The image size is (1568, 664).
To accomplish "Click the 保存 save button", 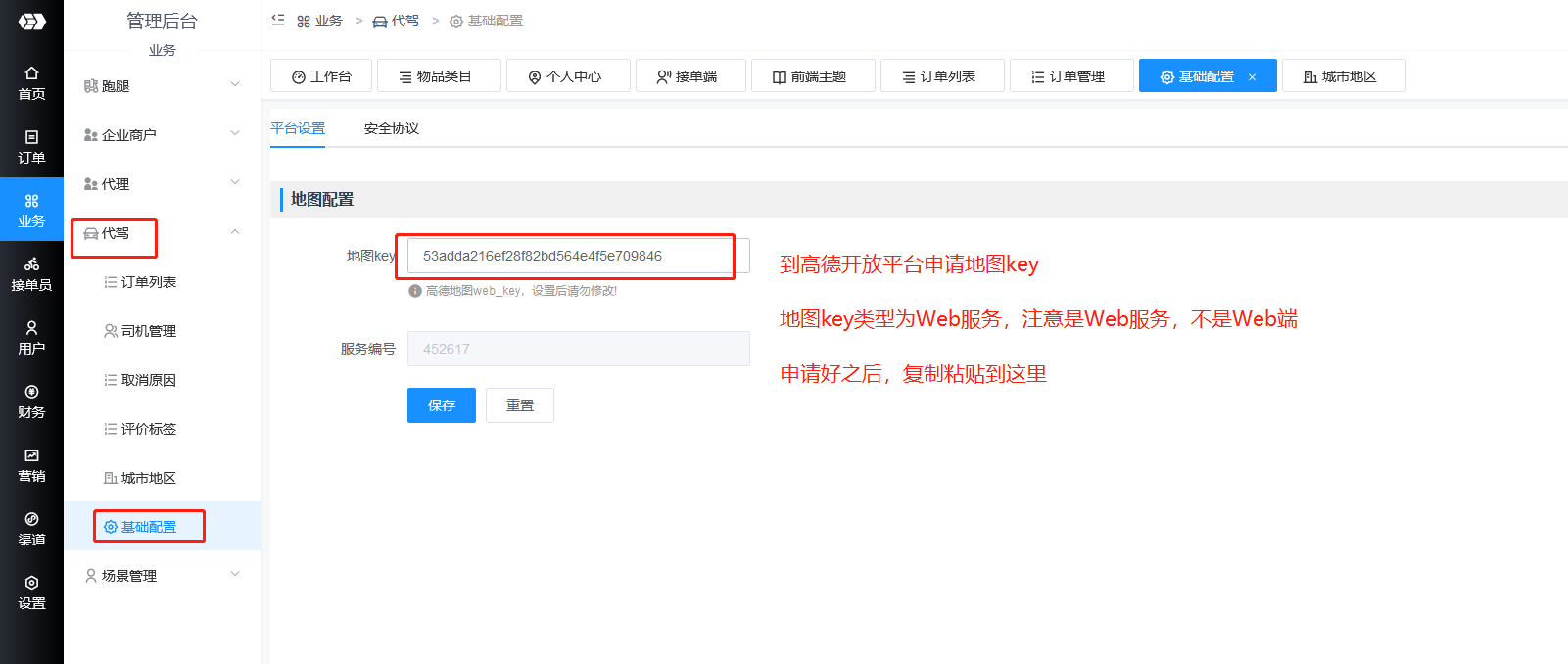I will (x=441, y=405).
